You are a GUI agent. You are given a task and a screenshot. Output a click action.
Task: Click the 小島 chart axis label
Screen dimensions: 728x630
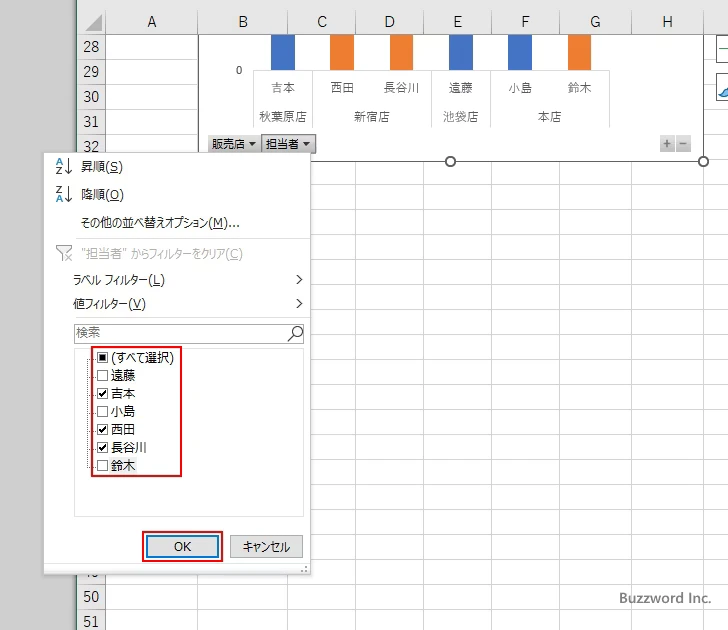520,88
